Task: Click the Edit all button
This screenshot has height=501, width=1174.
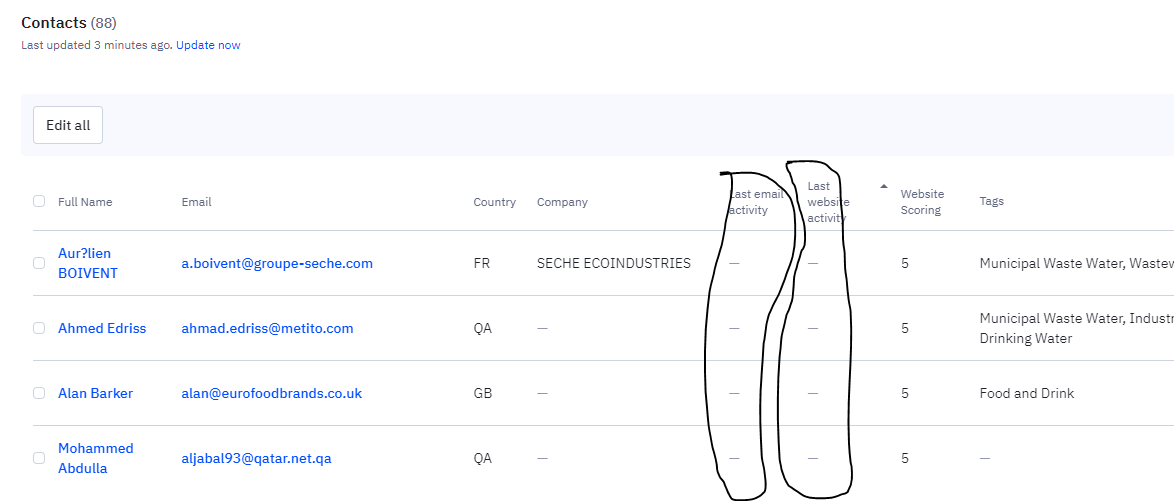Action: coord(68,125)
